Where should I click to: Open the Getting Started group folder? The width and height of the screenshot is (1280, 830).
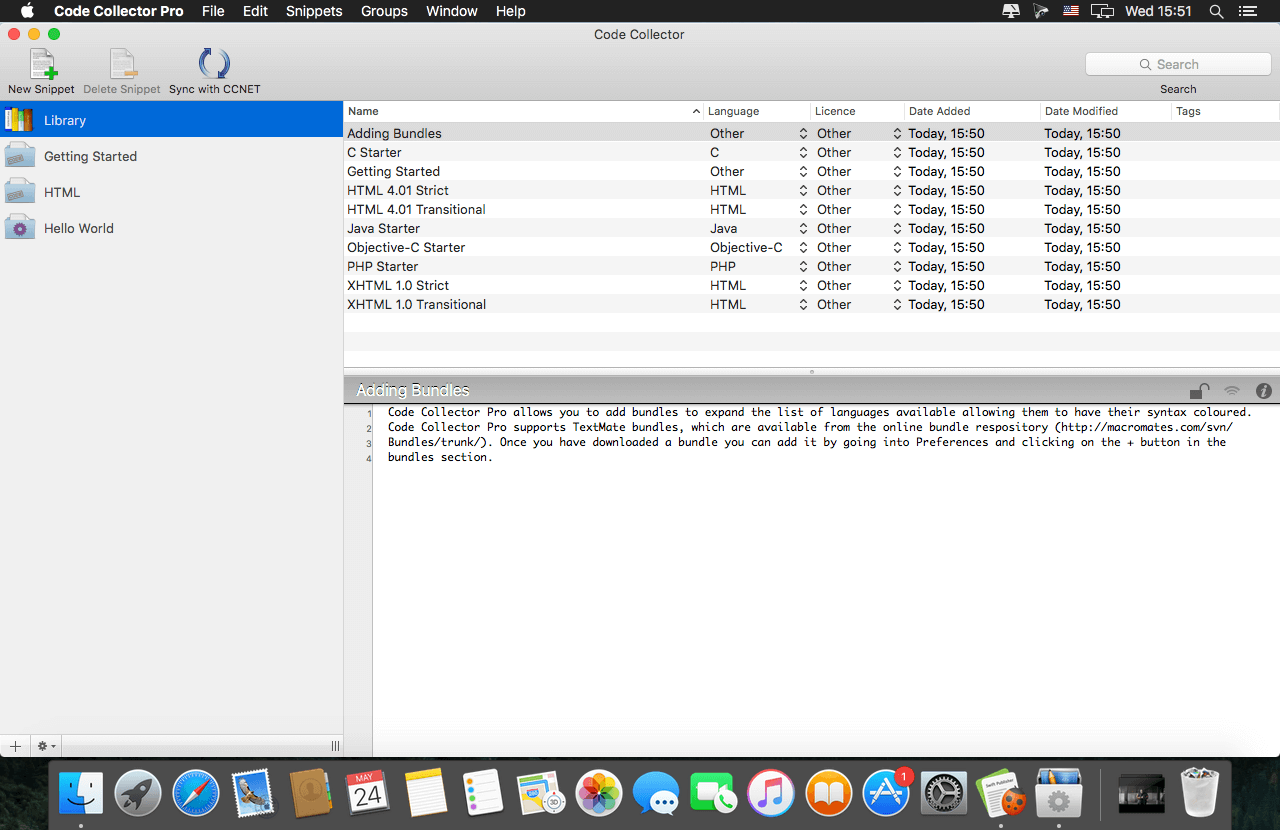171,156
